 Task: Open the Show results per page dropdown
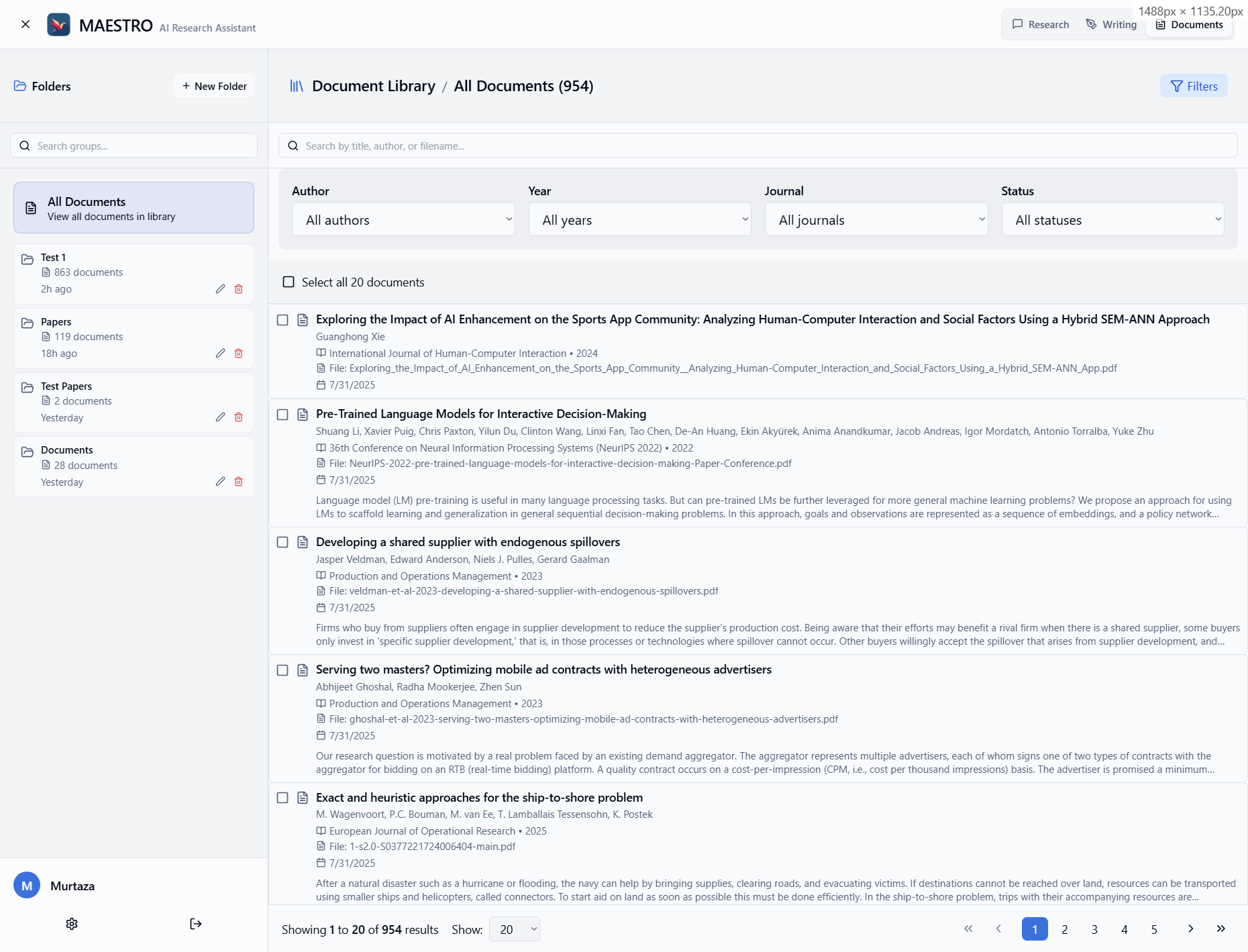pos(514,929)
